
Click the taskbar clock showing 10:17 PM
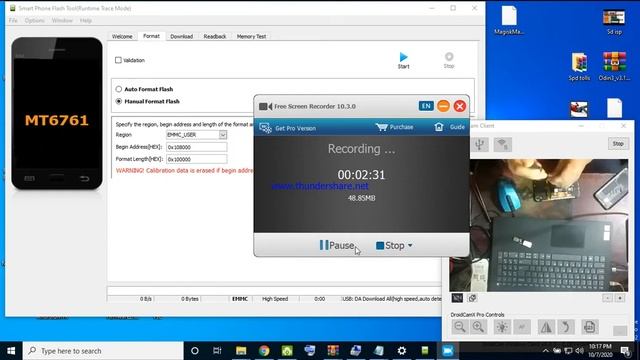(x=600, y=350)
